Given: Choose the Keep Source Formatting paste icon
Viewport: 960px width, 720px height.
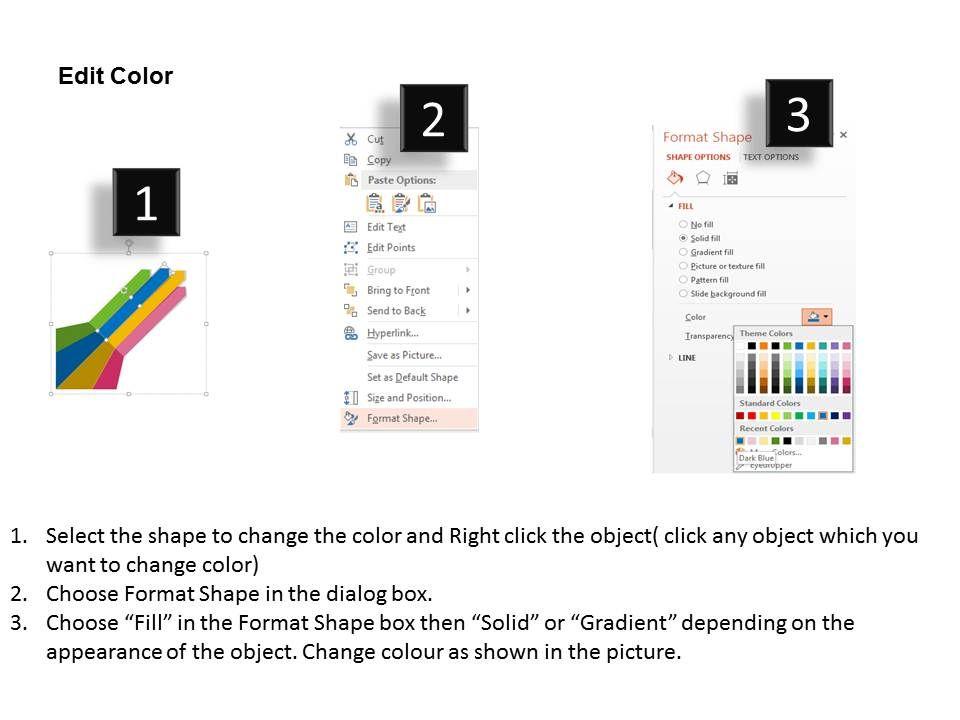Looking at the screenshot, I should coord(375,204).
